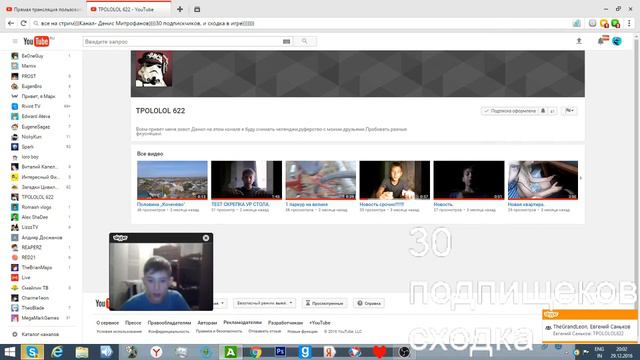
Task: Open a new browser tab with plus
Action: [x=180, y=9]
